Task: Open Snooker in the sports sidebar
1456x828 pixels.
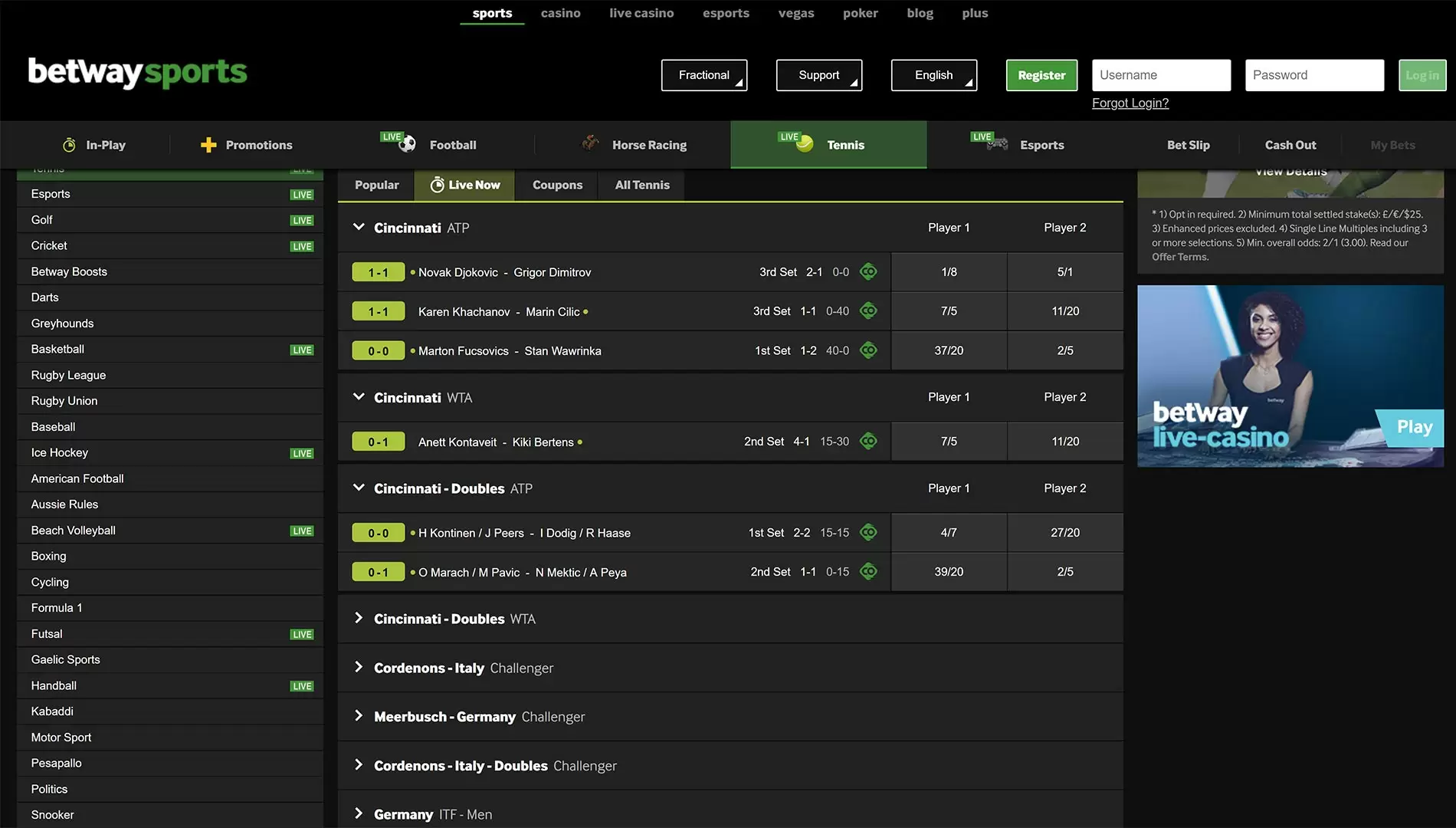Action: coord(170,815)
